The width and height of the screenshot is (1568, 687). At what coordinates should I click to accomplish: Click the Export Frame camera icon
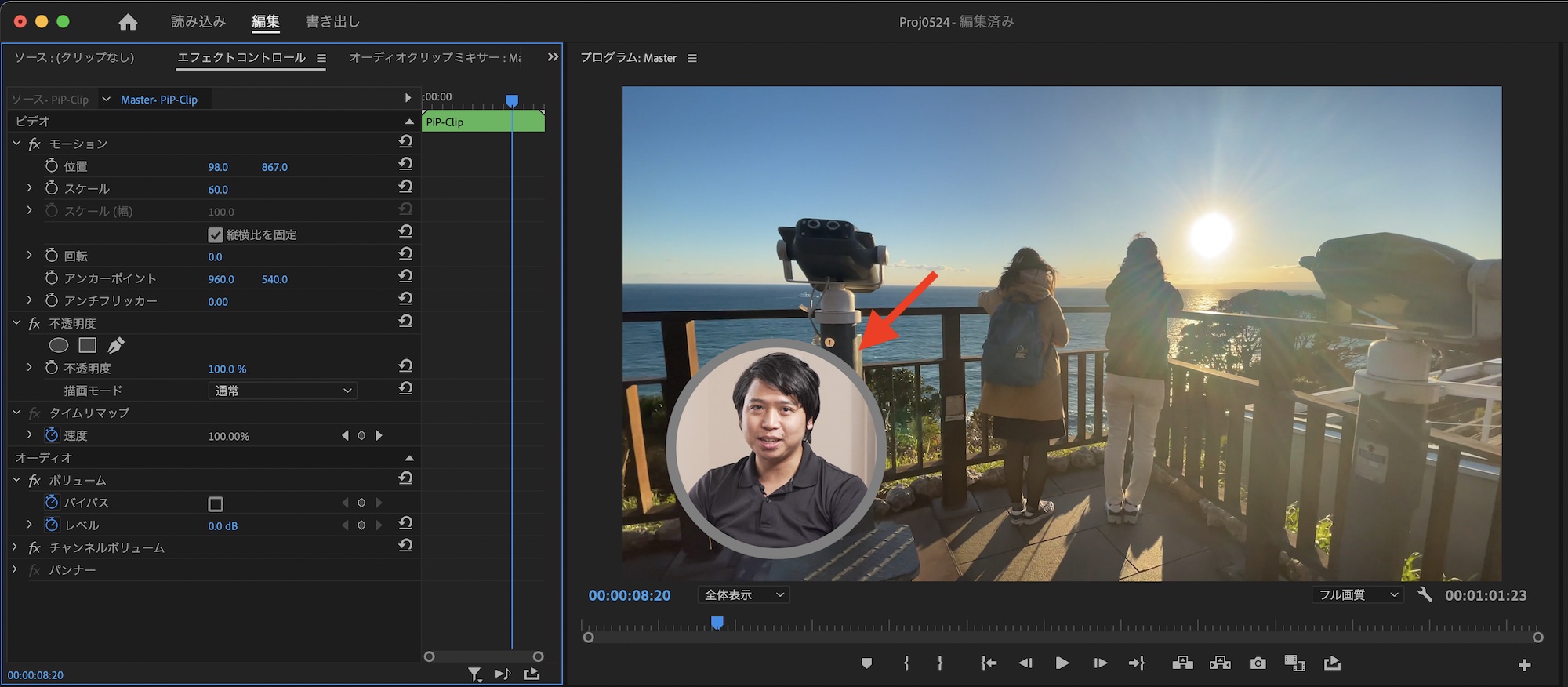[x=1258, y=663]
